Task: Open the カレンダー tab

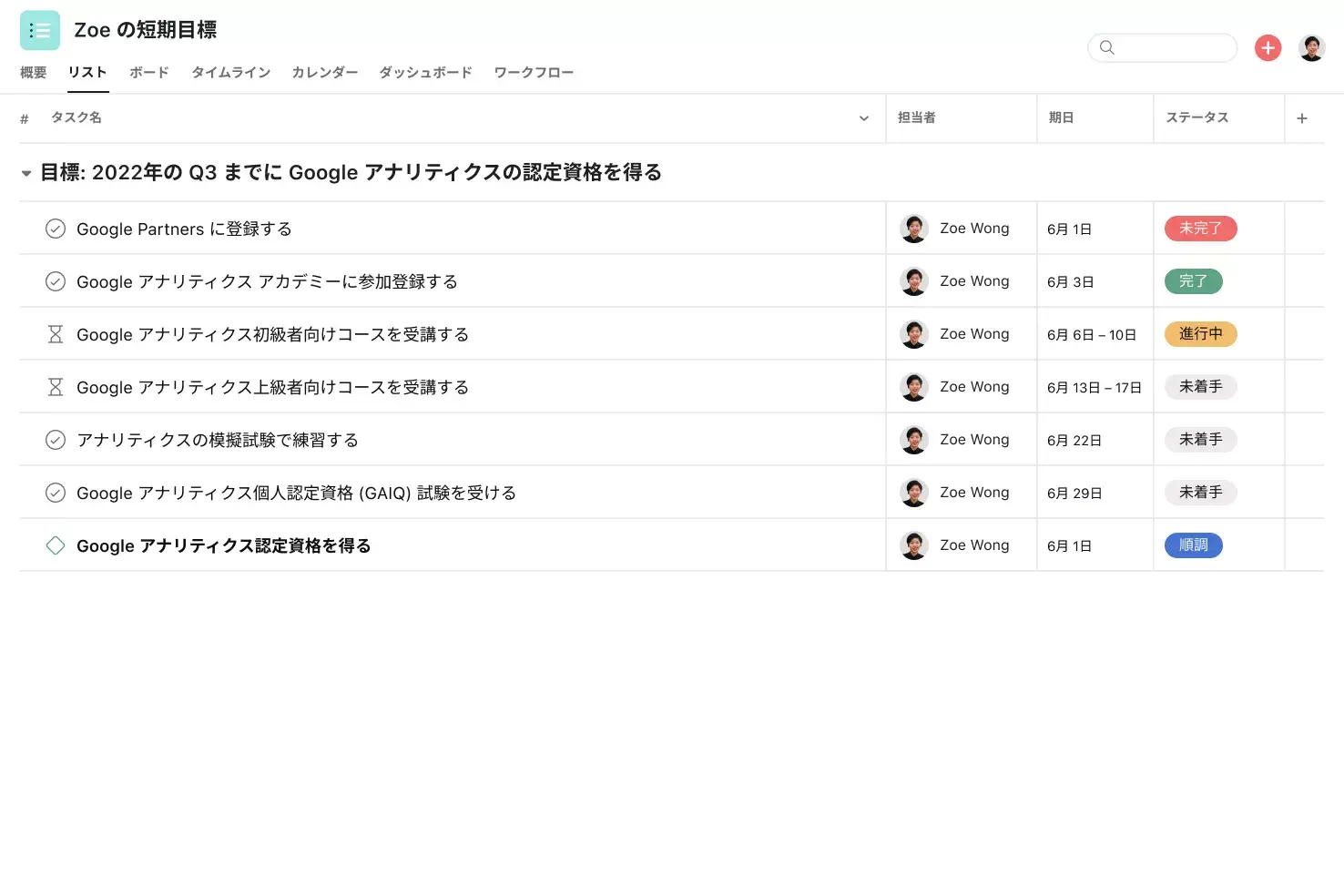Action: [325, 73]
